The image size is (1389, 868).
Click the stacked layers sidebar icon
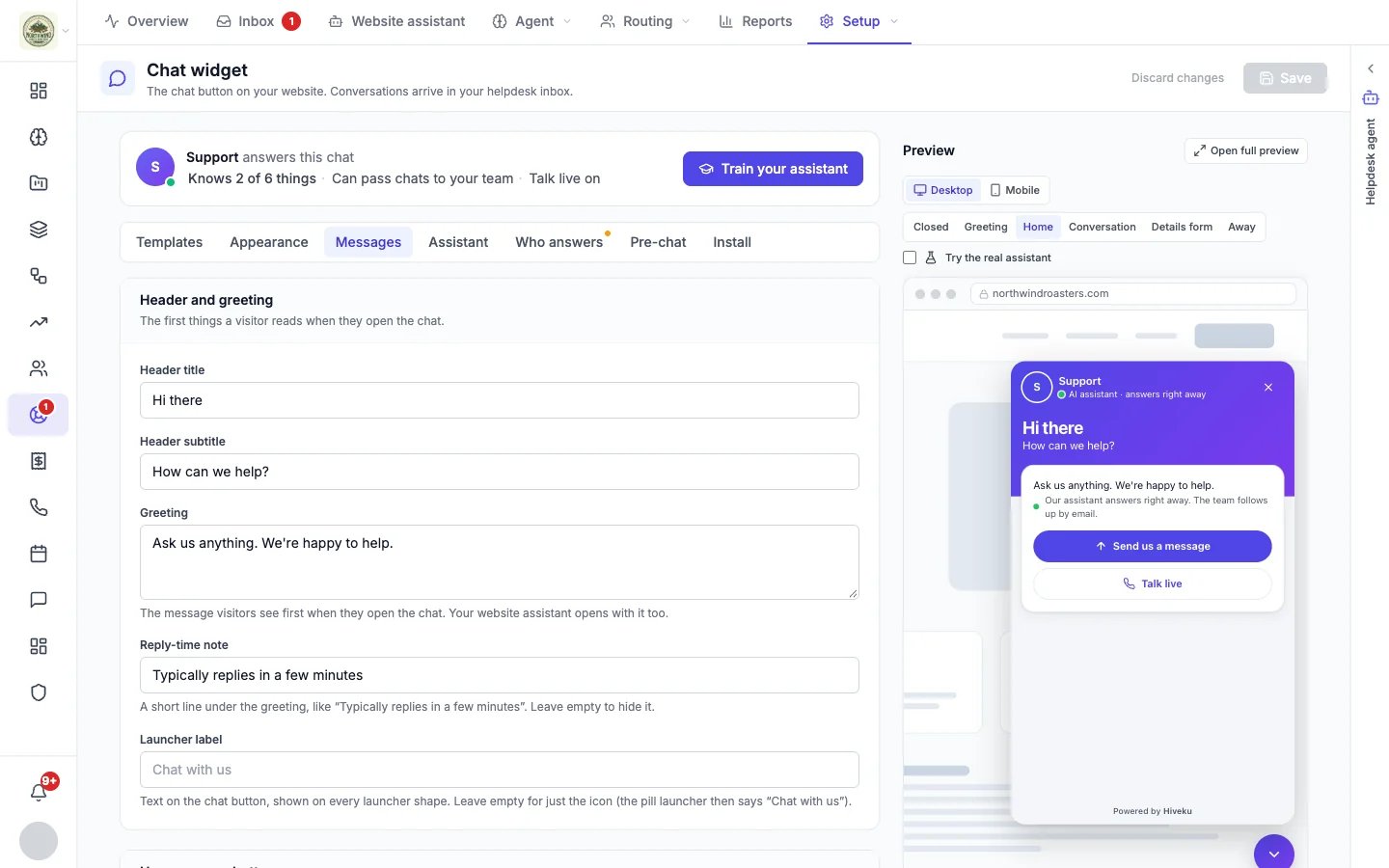tap(39, 230)
